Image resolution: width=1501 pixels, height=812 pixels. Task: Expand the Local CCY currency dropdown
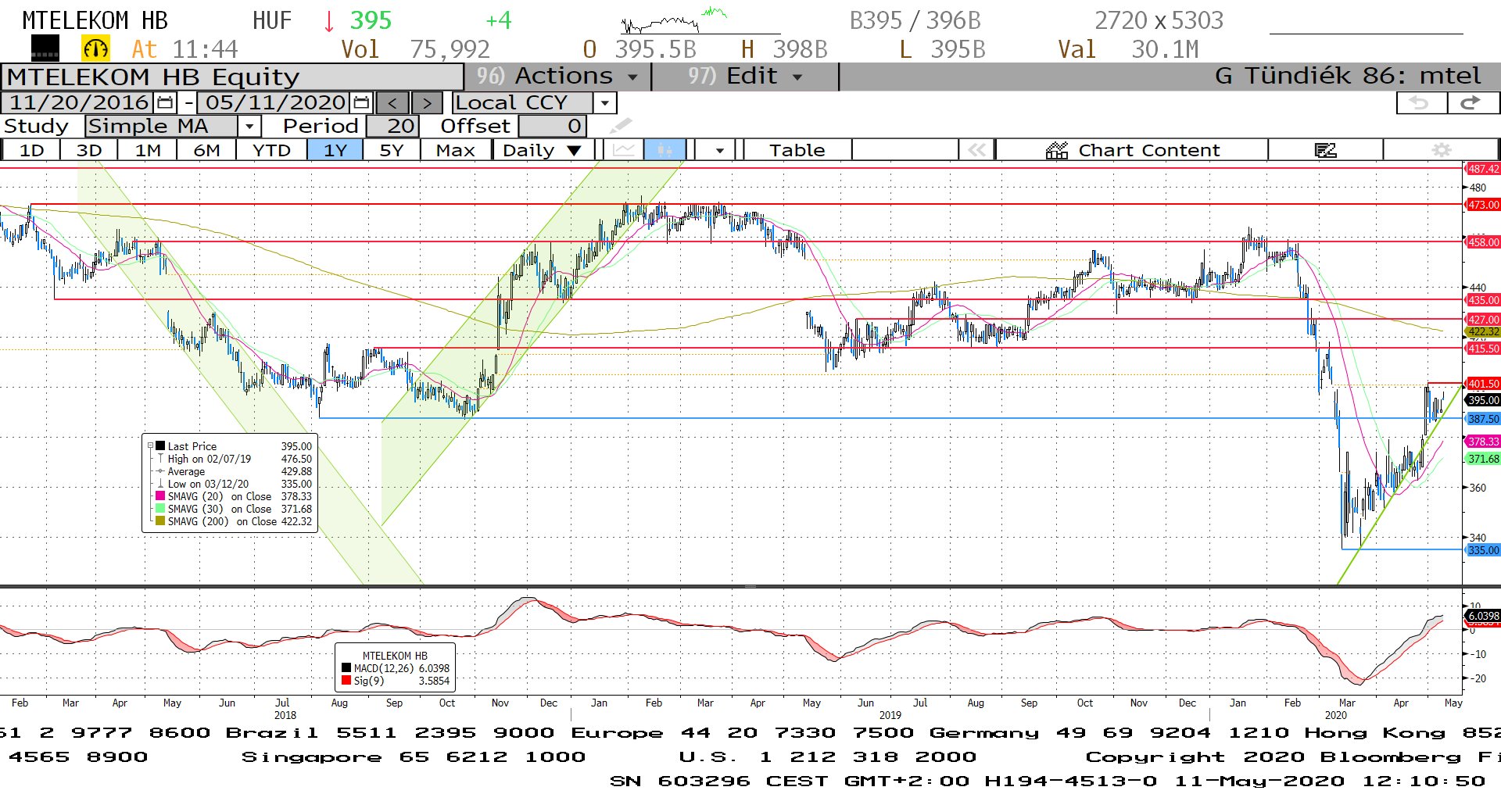(x=604, y=102)
